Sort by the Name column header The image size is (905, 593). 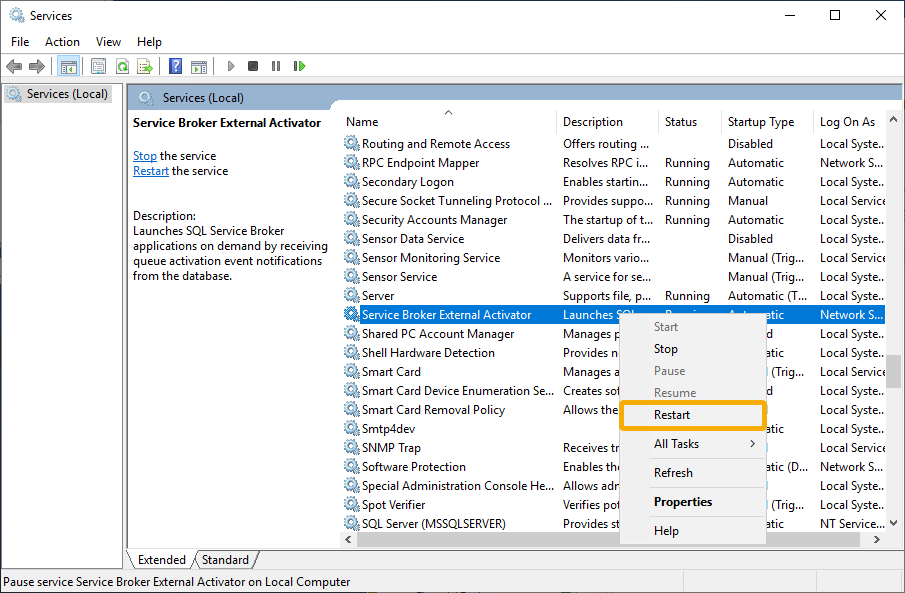pos(448,122)
